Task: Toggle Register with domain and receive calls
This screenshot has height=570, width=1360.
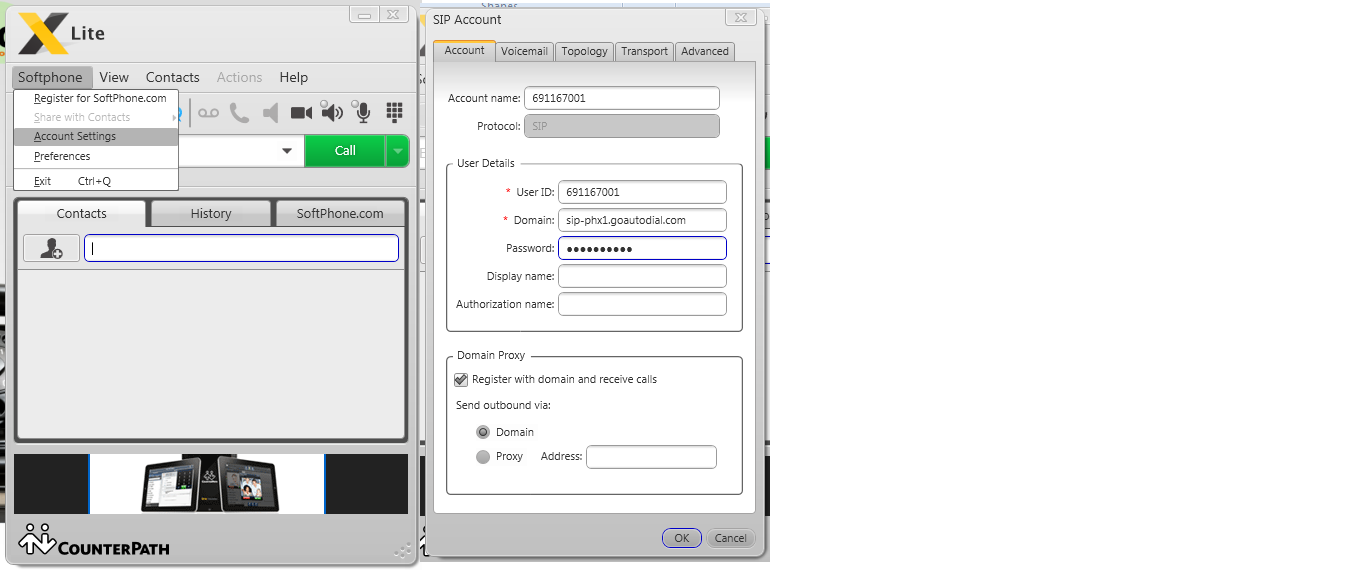Action: 461,380
